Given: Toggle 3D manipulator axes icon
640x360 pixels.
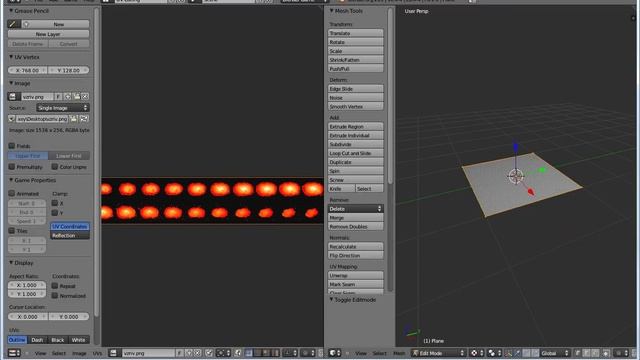Looking at the screenshot, I should point(509,353).
